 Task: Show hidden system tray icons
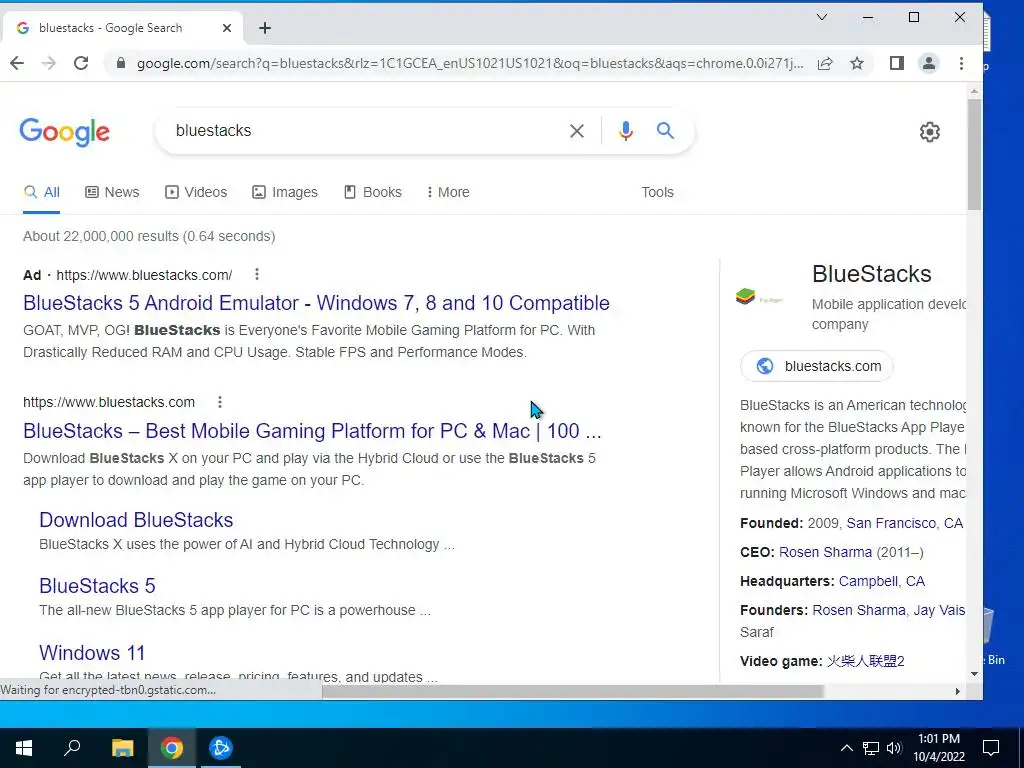click(x=846, y=748)
